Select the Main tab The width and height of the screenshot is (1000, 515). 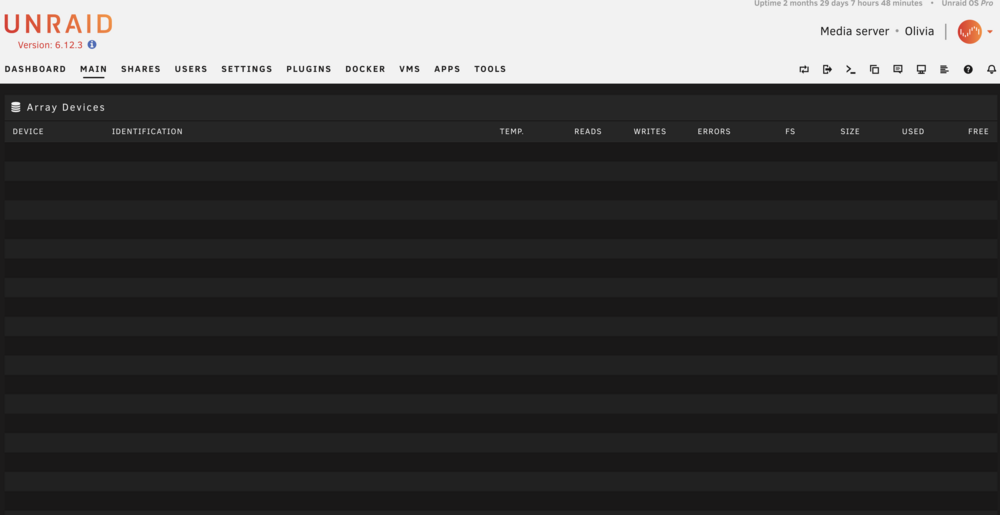(94, 69)
